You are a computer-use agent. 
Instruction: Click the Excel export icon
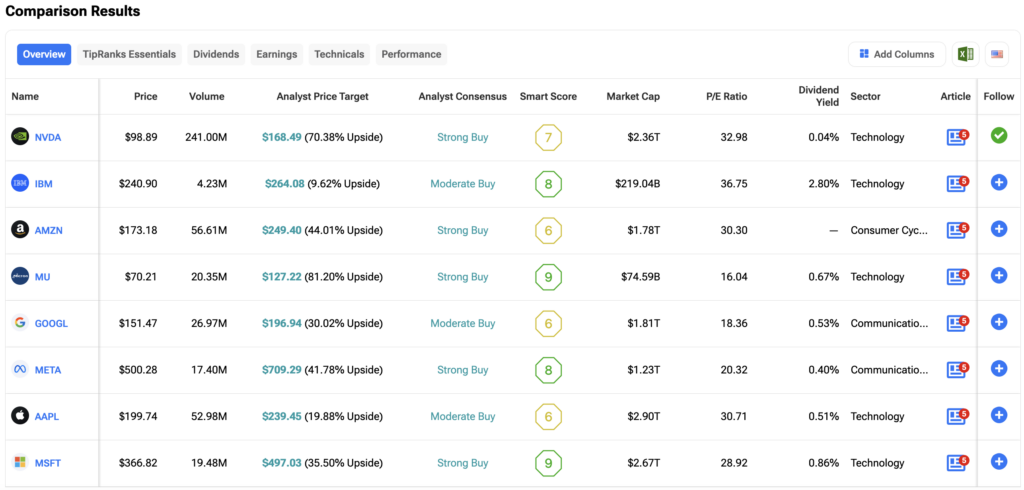(x=965, y=54)
